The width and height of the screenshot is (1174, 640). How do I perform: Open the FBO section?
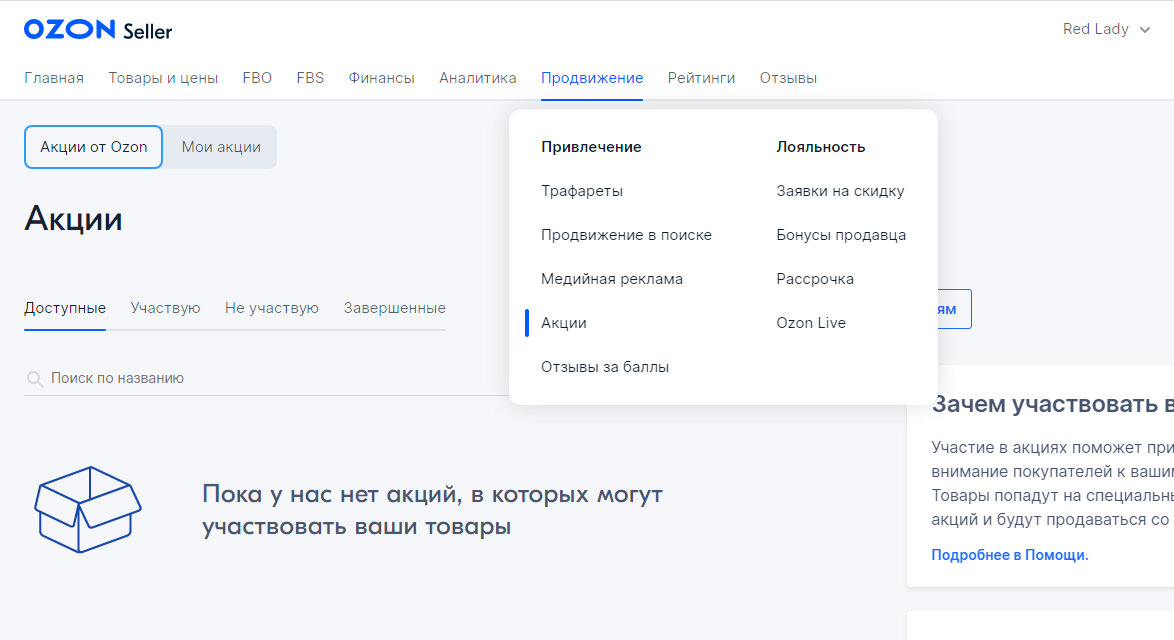(257, 78)
